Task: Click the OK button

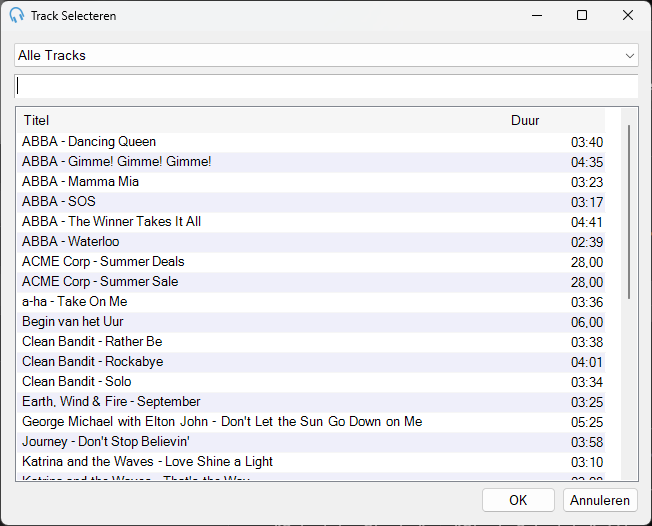Action: pos(518,500)
